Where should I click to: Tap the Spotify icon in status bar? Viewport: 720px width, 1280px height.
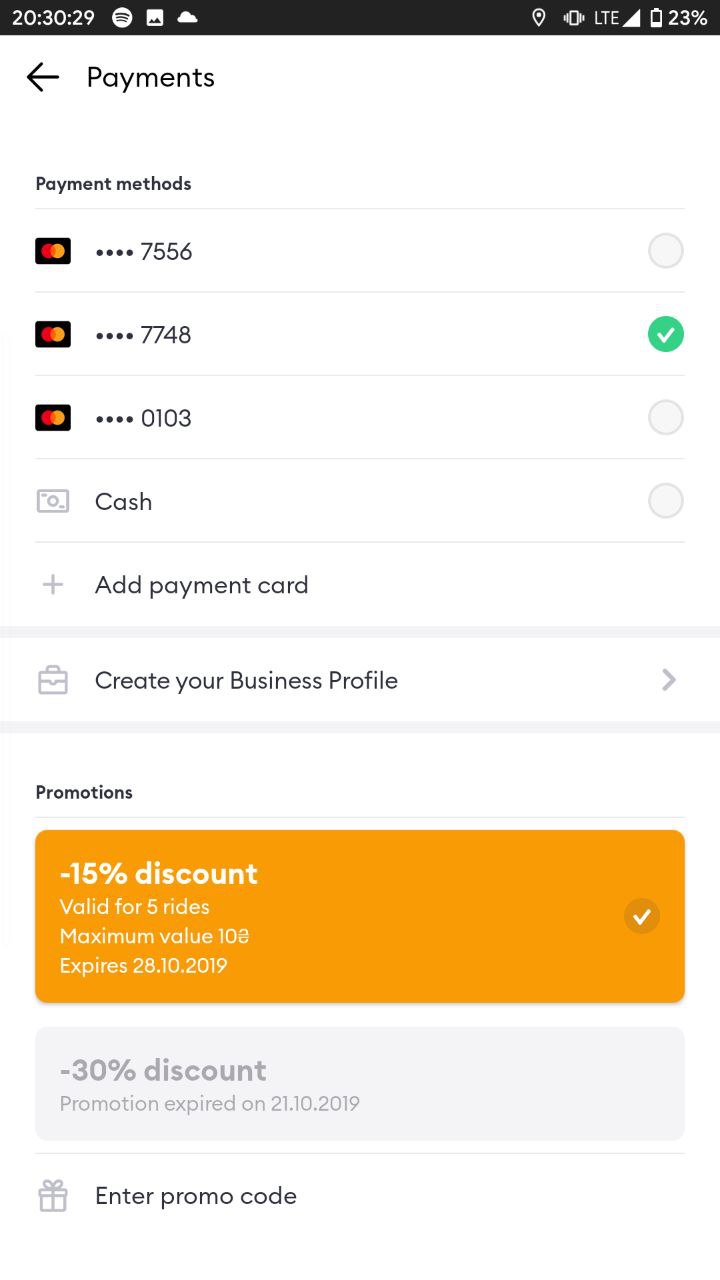(122, 17)
